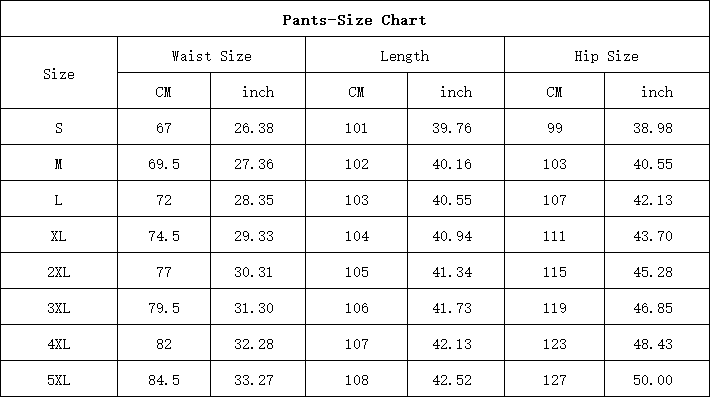710x397 pixels.
Task: Click the waist value 69.5 cell
Action: (164, 164)
